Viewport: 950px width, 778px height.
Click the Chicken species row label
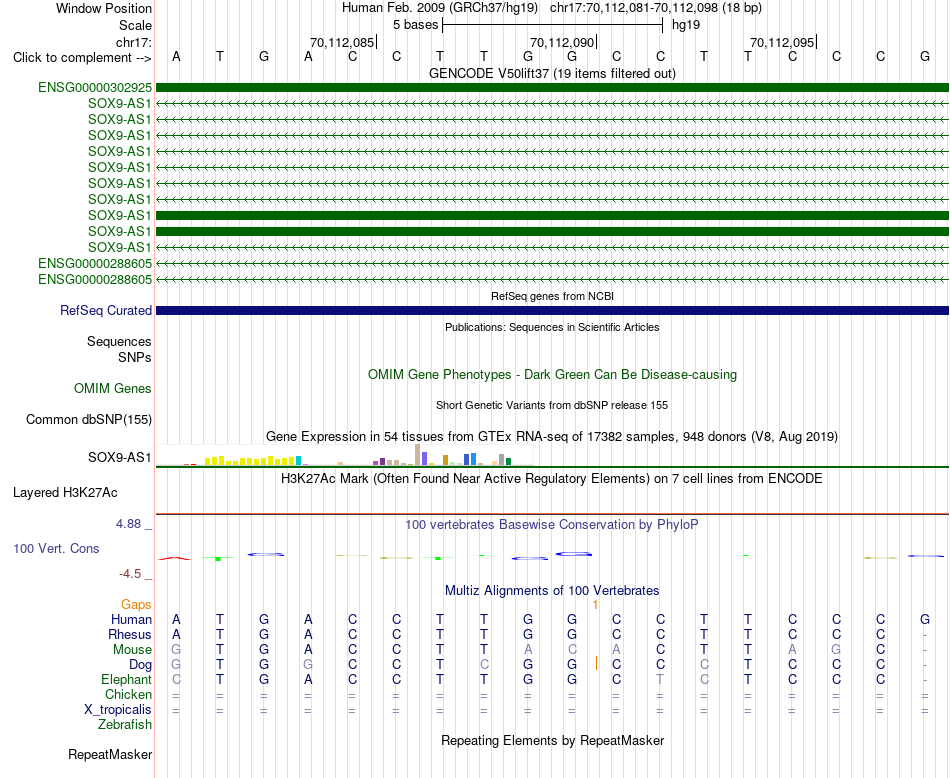128,694
